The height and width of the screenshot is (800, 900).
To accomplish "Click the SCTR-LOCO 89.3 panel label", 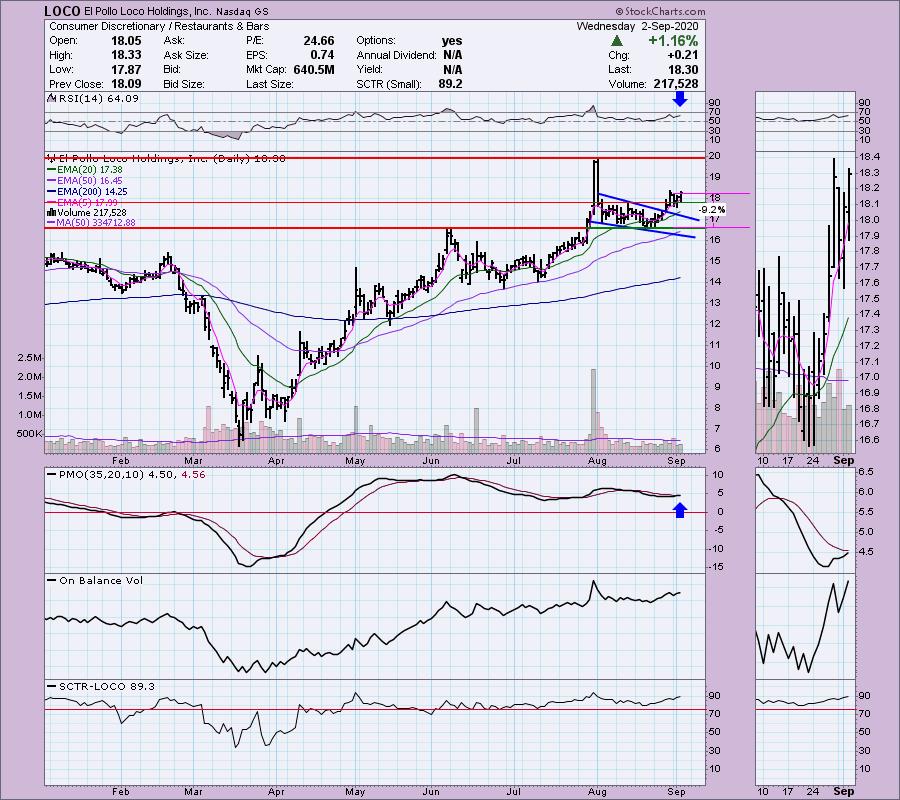I will coord(102,686).
